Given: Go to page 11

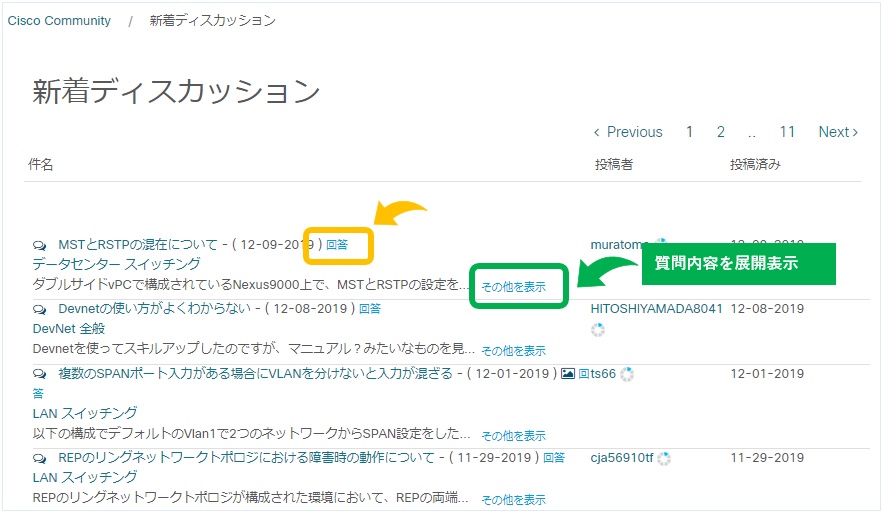Looking at the screenshot, I should pos(787,132).
